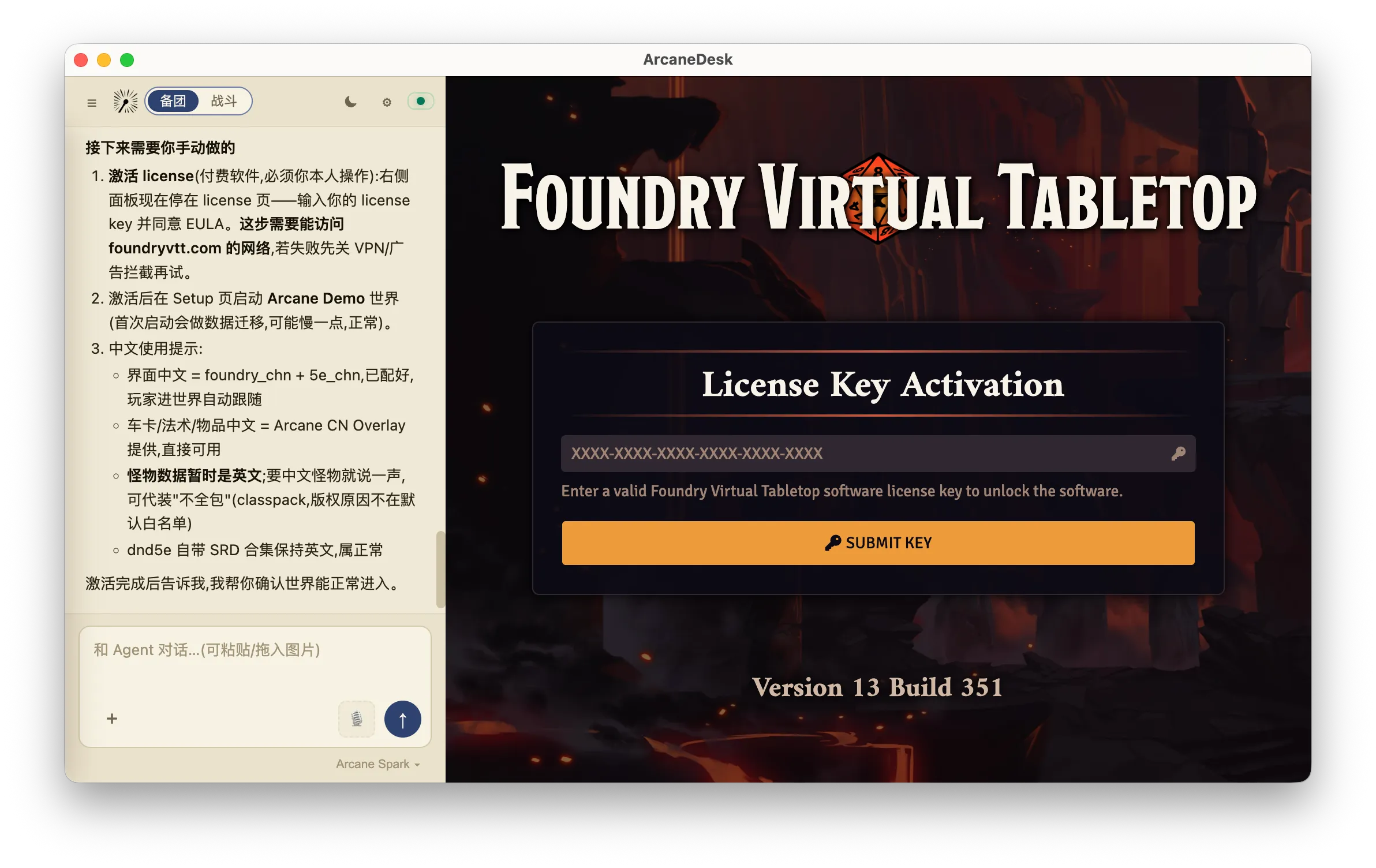Viewport: 1376px width, 868px height.
Task: Click the license key helper description text
Action: click(842, 491)
